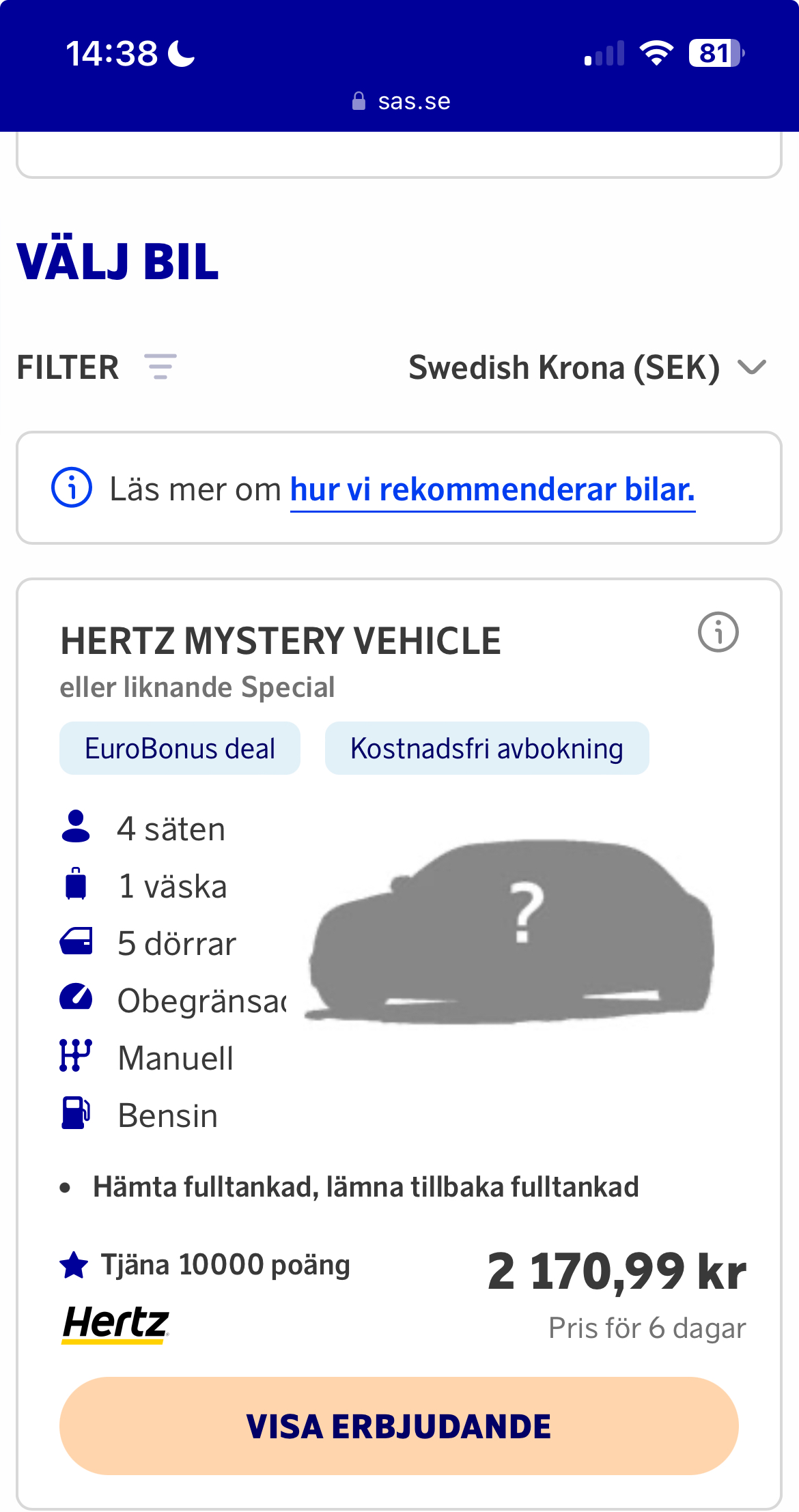Open the filter lines icon
The width and height of the screenshot is (799, 1512).
coord(160,367)
